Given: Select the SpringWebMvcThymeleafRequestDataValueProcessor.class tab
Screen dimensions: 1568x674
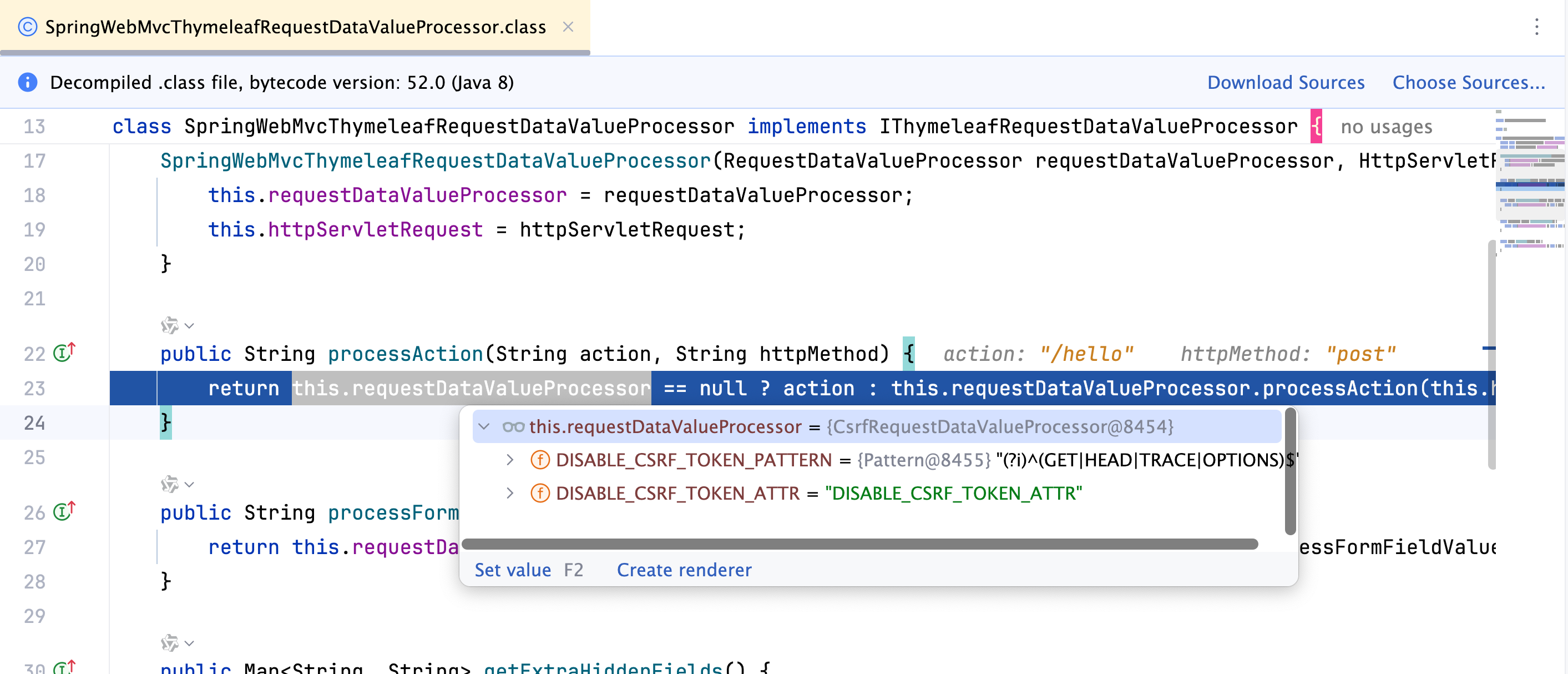Looking at the screenshot, I should pyautogui.click(x=295, y=27).
